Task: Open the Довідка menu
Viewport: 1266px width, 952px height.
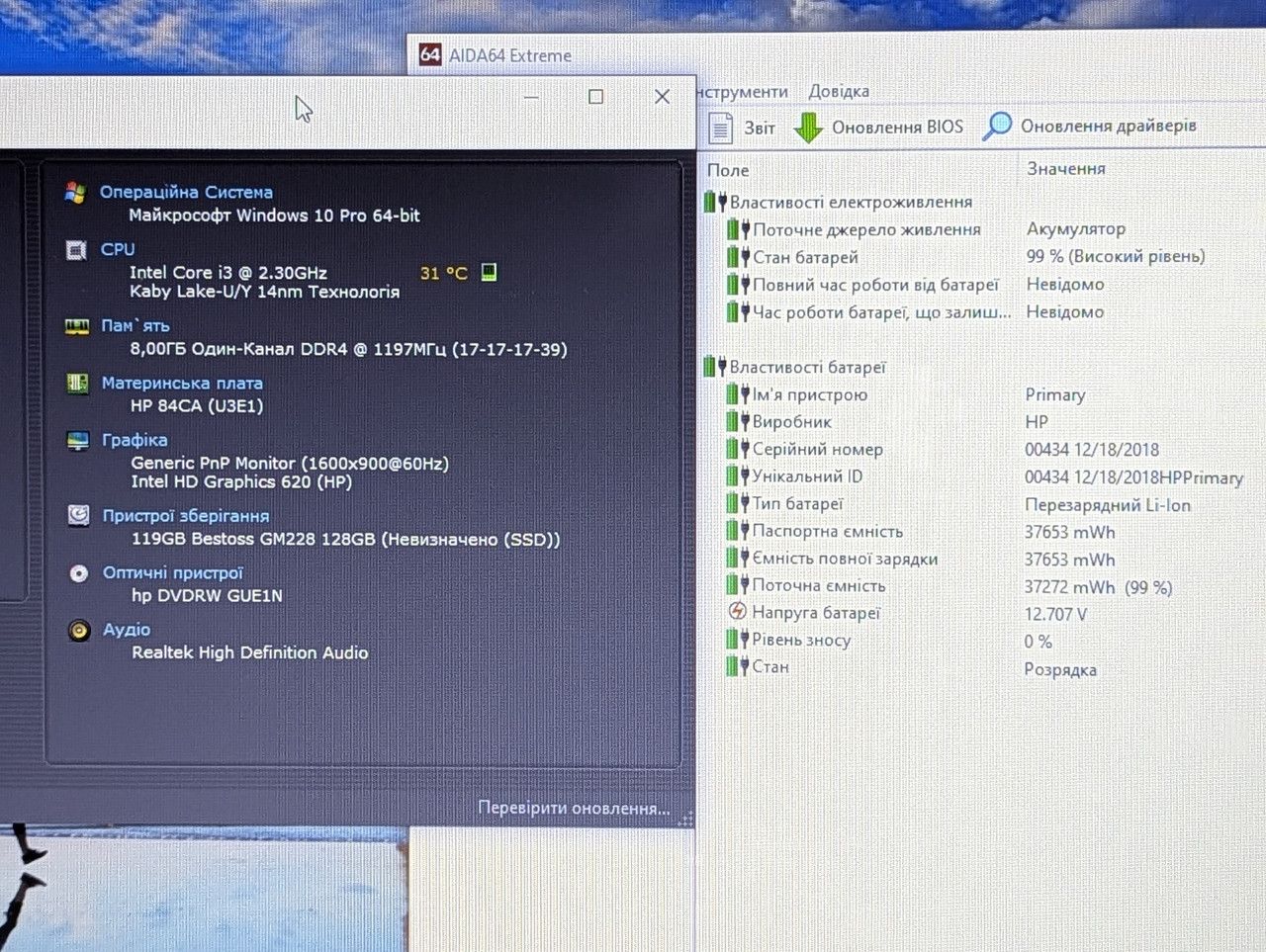Action: 839,91
